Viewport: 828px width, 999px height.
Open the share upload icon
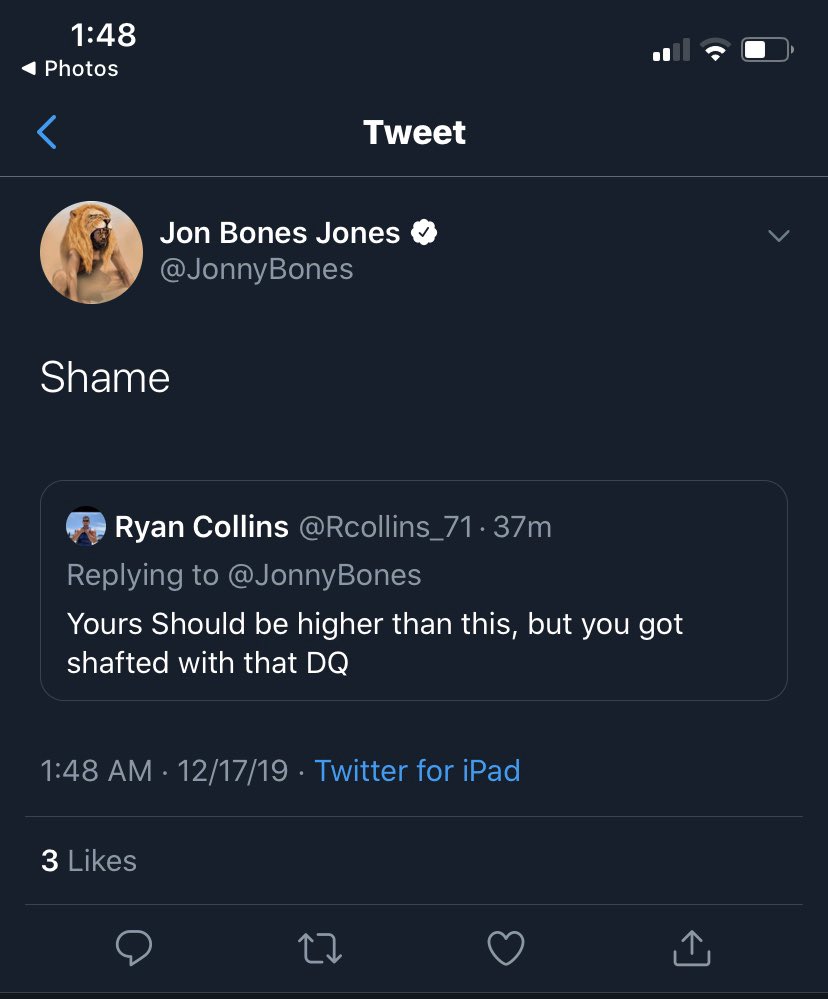[x=692, y=947]
